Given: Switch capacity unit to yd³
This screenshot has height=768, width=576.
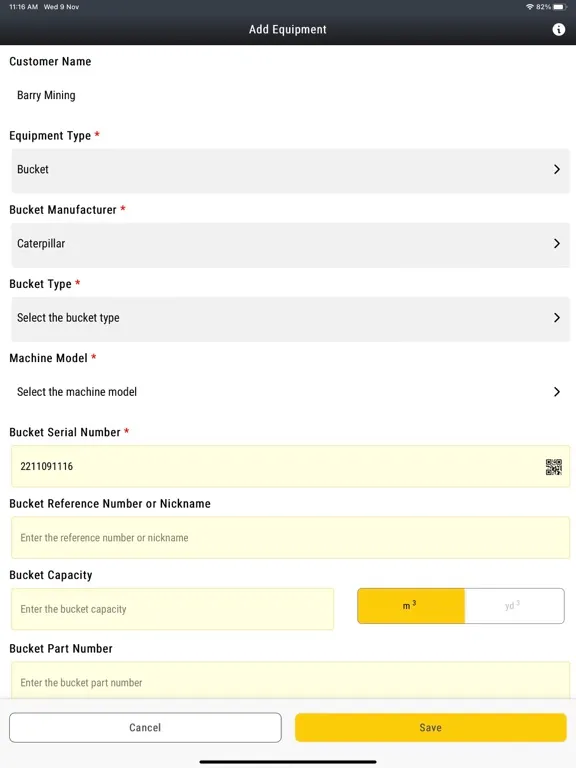Looking at the screenshot, I should click(x=514, y=606).
